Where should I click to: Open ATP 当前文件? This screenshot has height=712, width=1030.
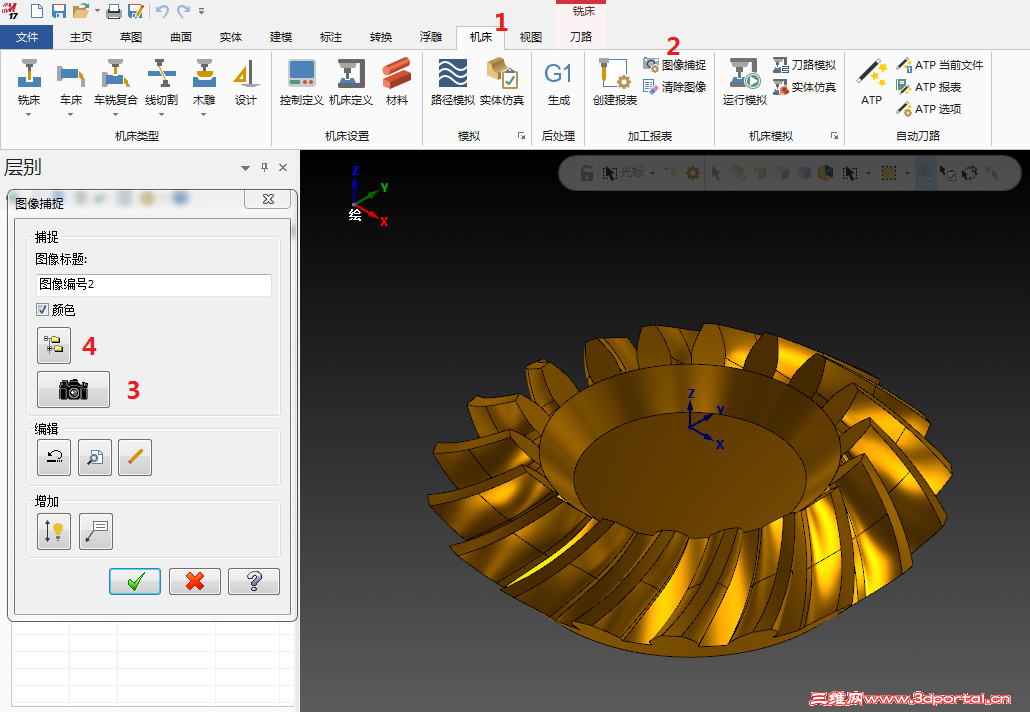point(940,65)
